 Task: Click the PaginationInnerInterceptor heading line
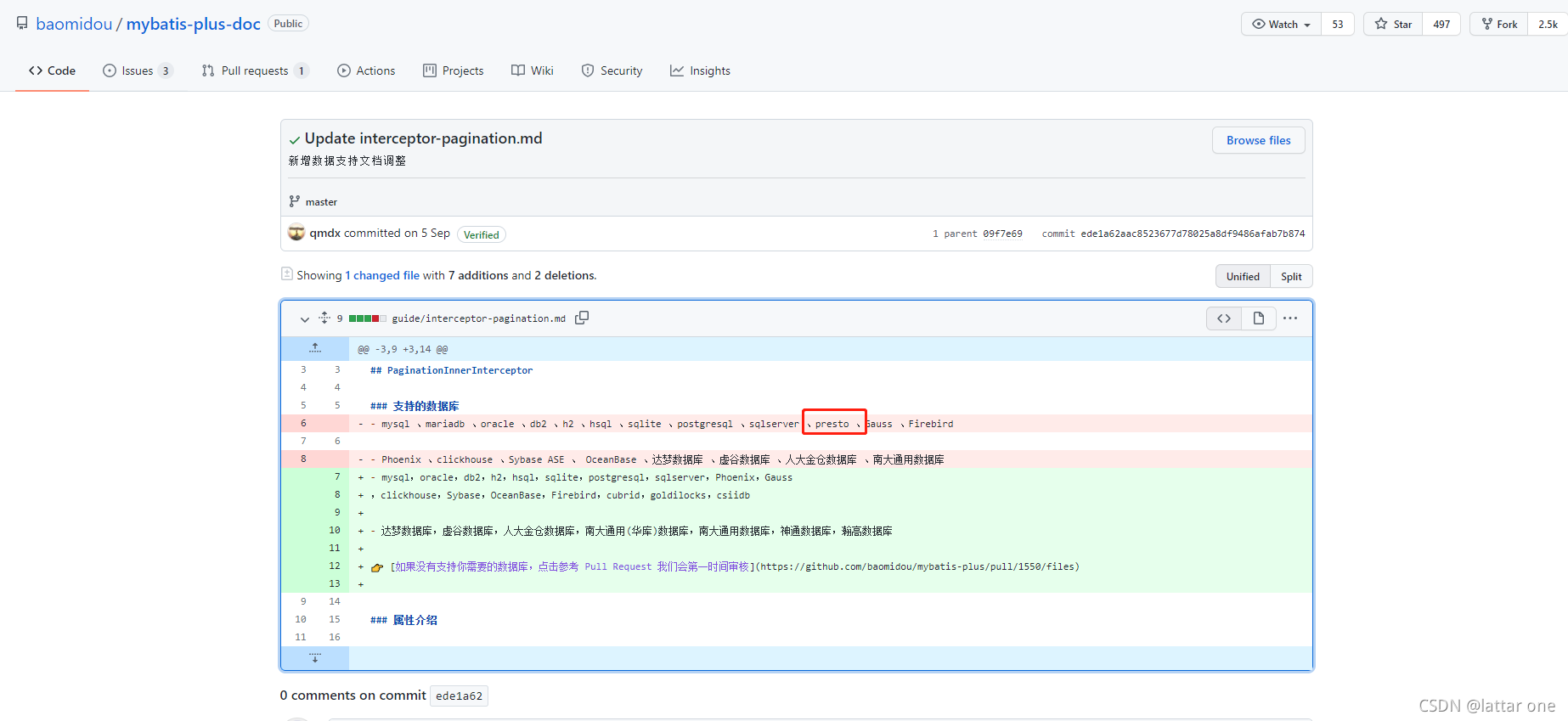click(452, 370)
